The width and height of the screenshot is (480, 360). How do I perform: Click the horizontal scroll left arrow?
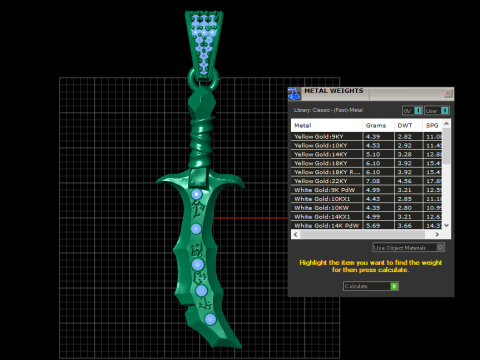tap(295, 234)
